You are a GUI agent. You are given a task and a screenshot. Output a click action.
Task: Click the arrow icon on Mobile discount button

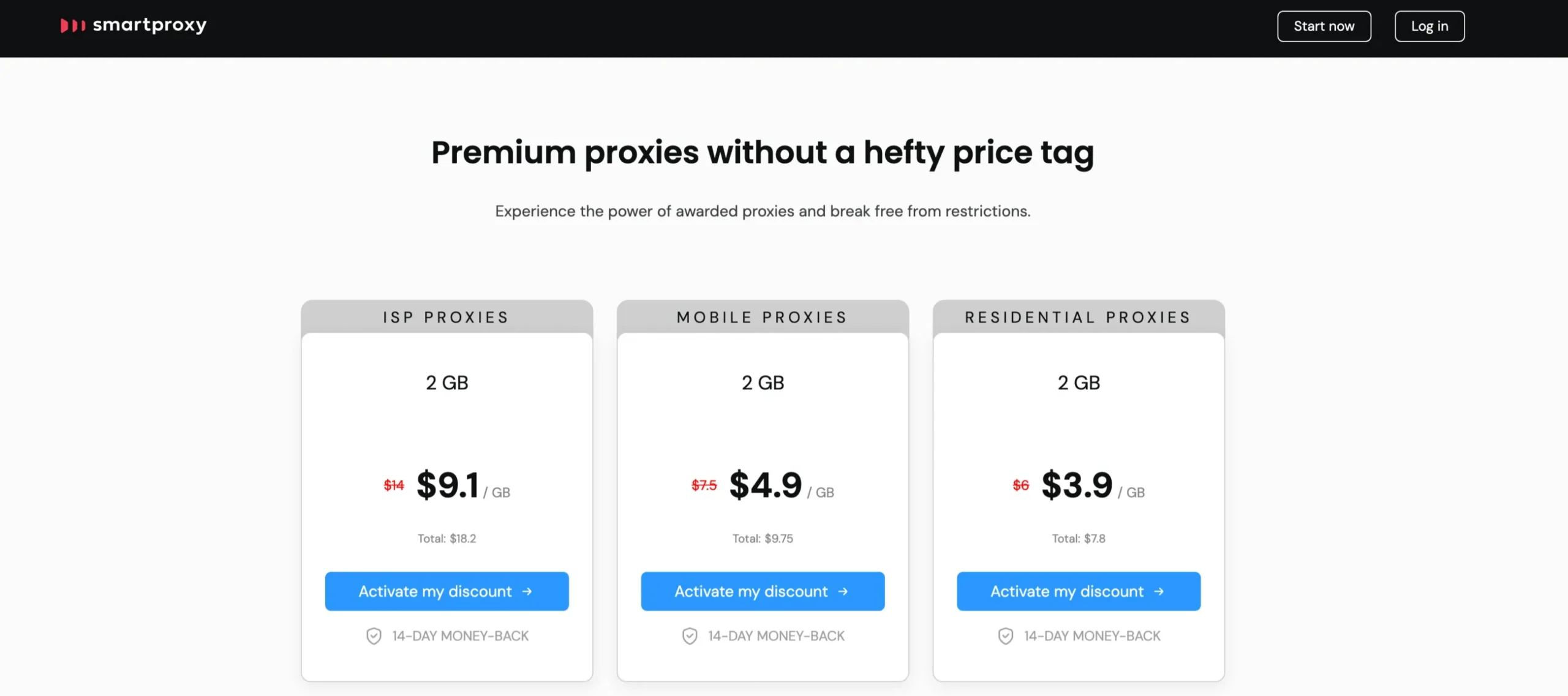click(843, 591)
